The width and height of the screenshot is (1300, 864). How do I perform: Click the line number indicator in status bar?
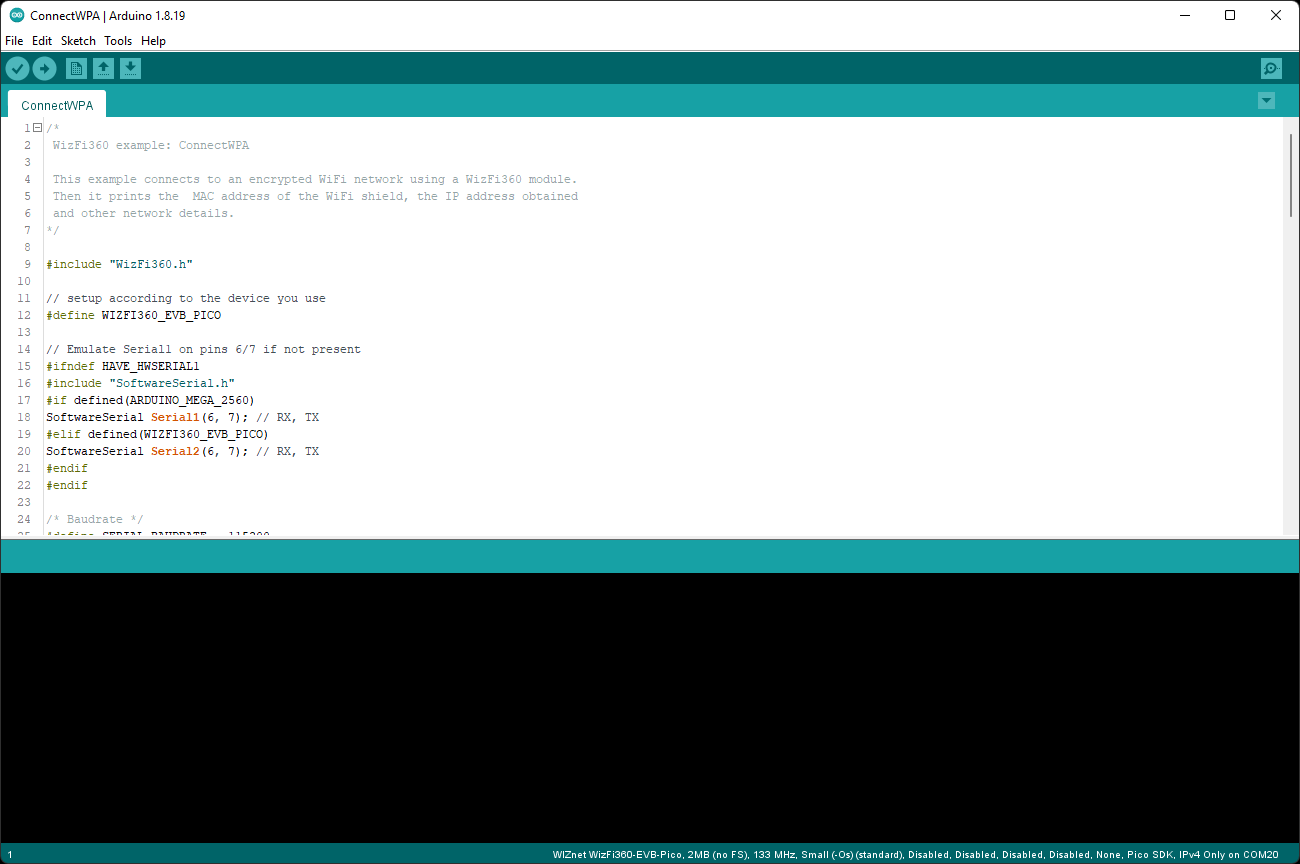pos(9,855)
